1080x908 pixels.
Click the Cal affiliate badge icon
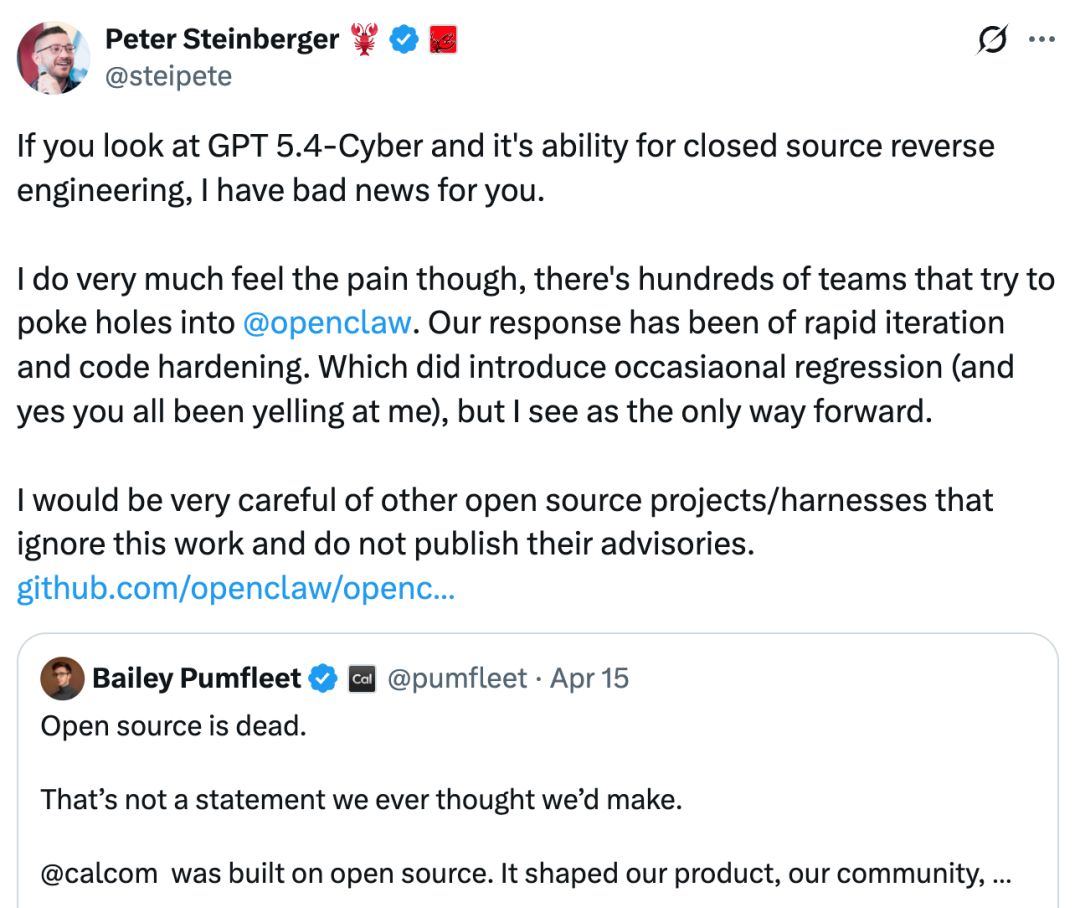coord(362,679)
